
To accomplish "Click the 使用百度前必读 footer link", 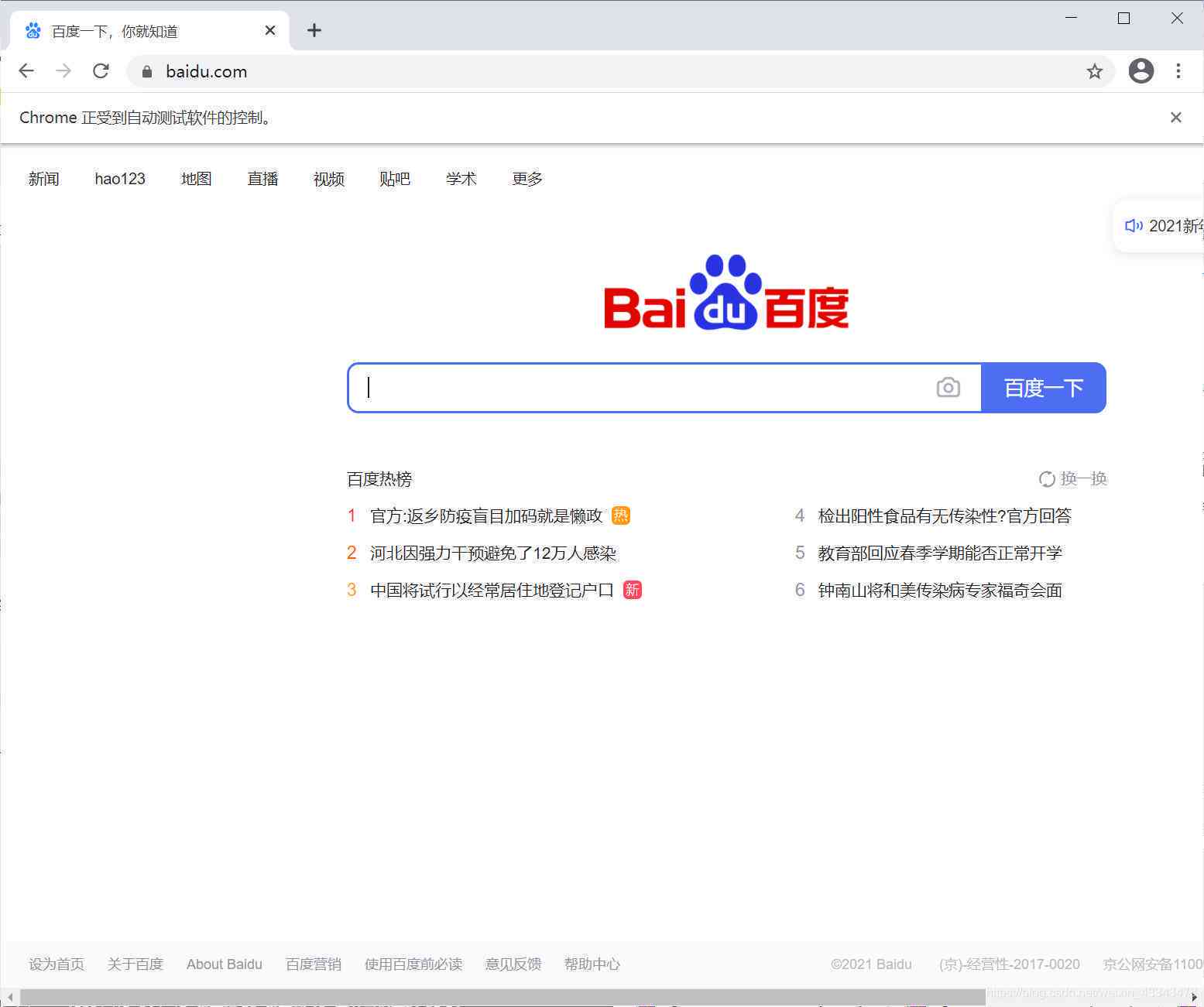I will 413,964.
